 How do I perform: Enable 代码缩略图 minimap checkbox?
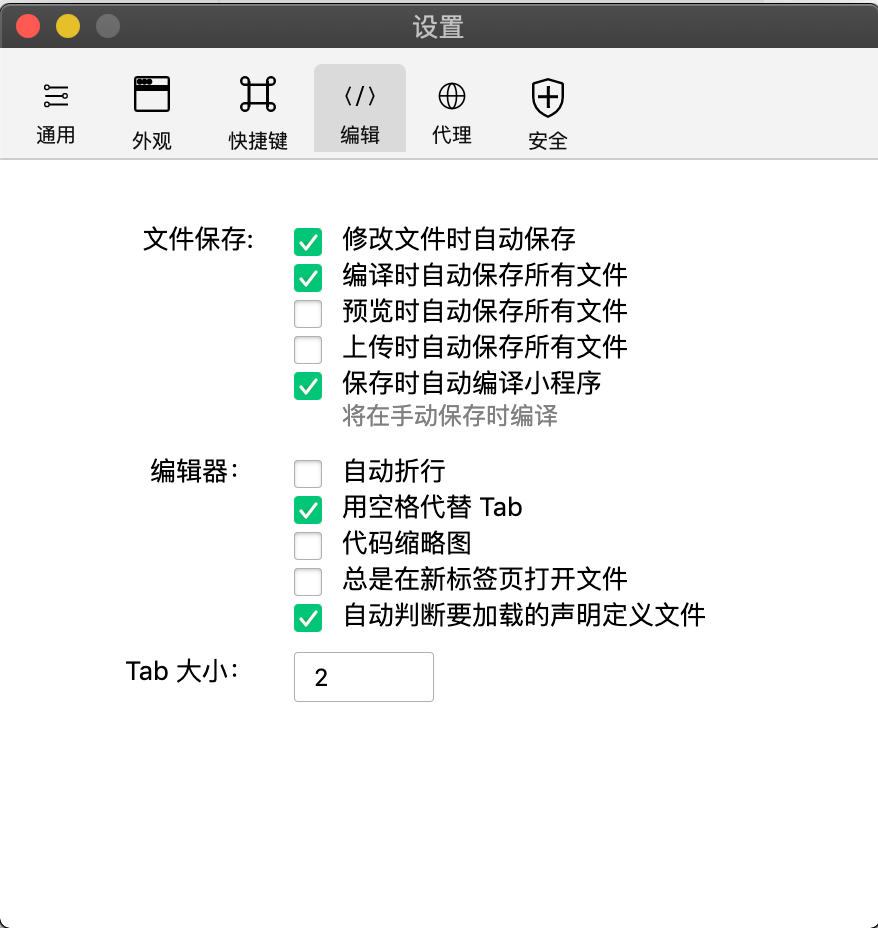(308, 546)
